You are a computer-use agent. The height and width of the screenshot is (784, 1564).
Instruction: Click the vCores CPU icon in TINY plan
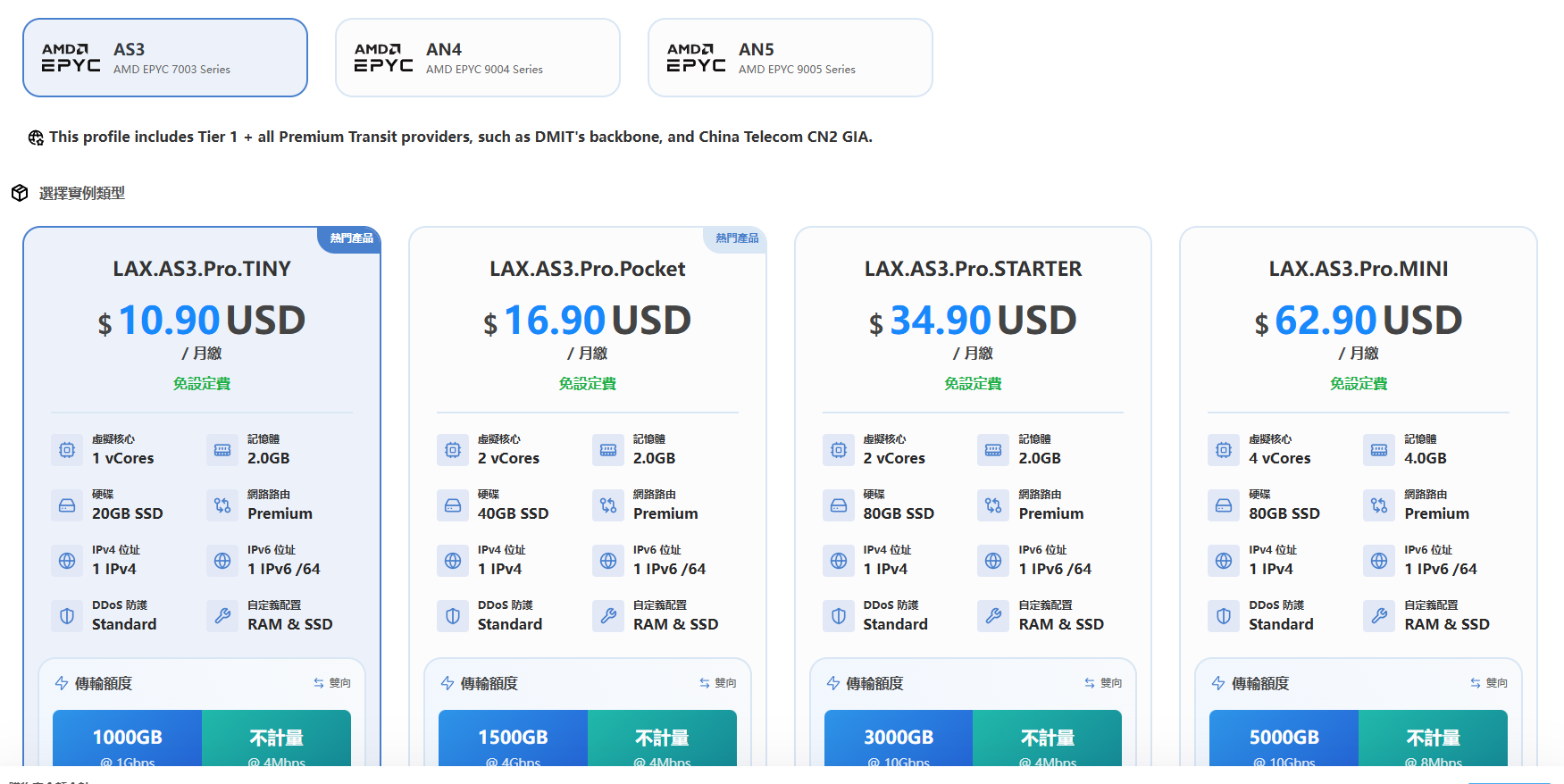pos(67,450)
